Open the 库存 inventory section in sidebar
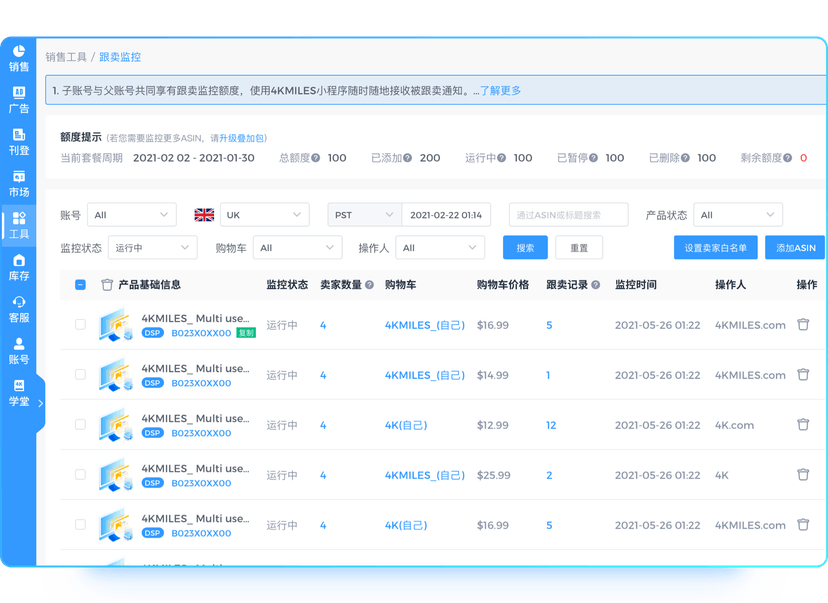 18,267
